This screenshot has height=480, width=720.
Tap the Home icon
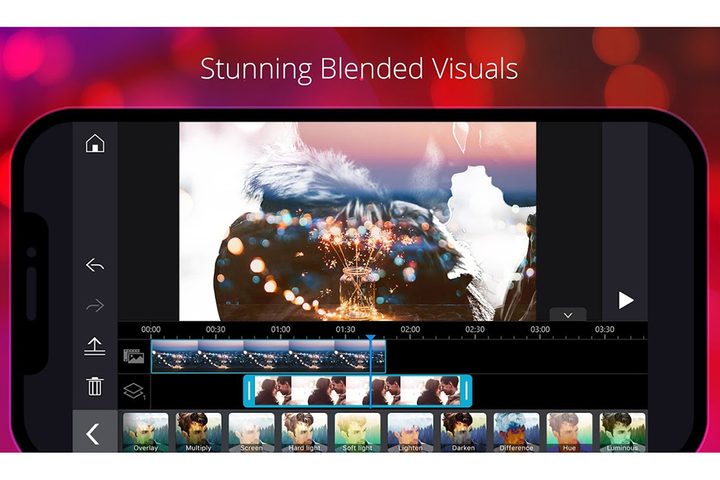pos(95,143)
